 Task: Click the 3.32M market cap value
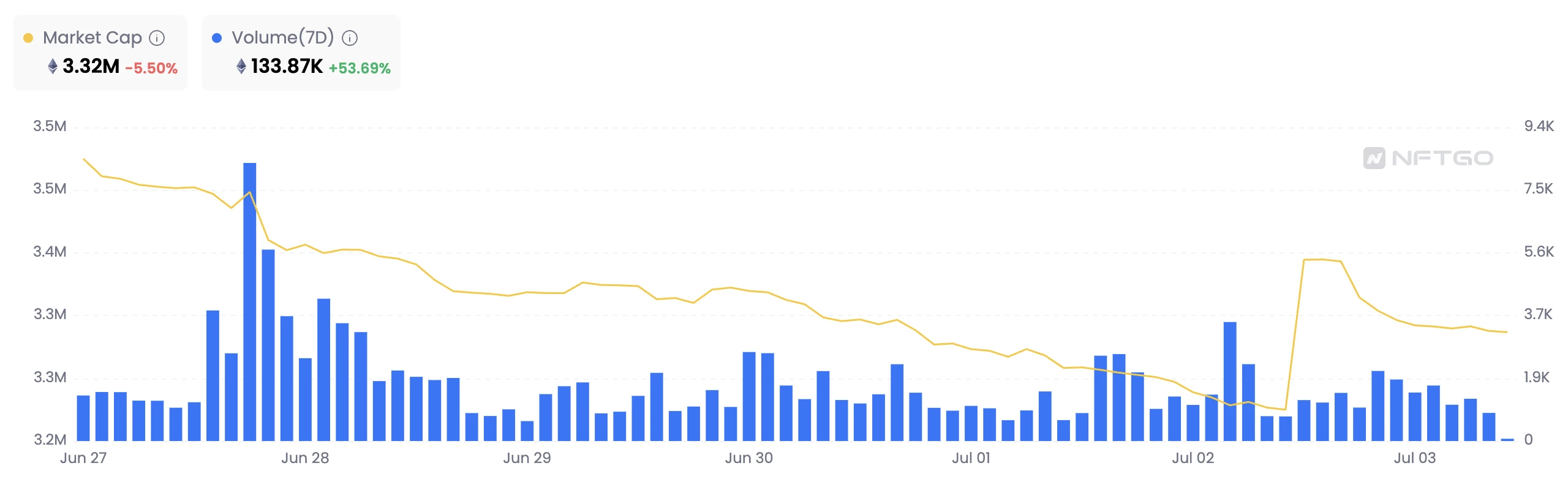pos(91,66)
